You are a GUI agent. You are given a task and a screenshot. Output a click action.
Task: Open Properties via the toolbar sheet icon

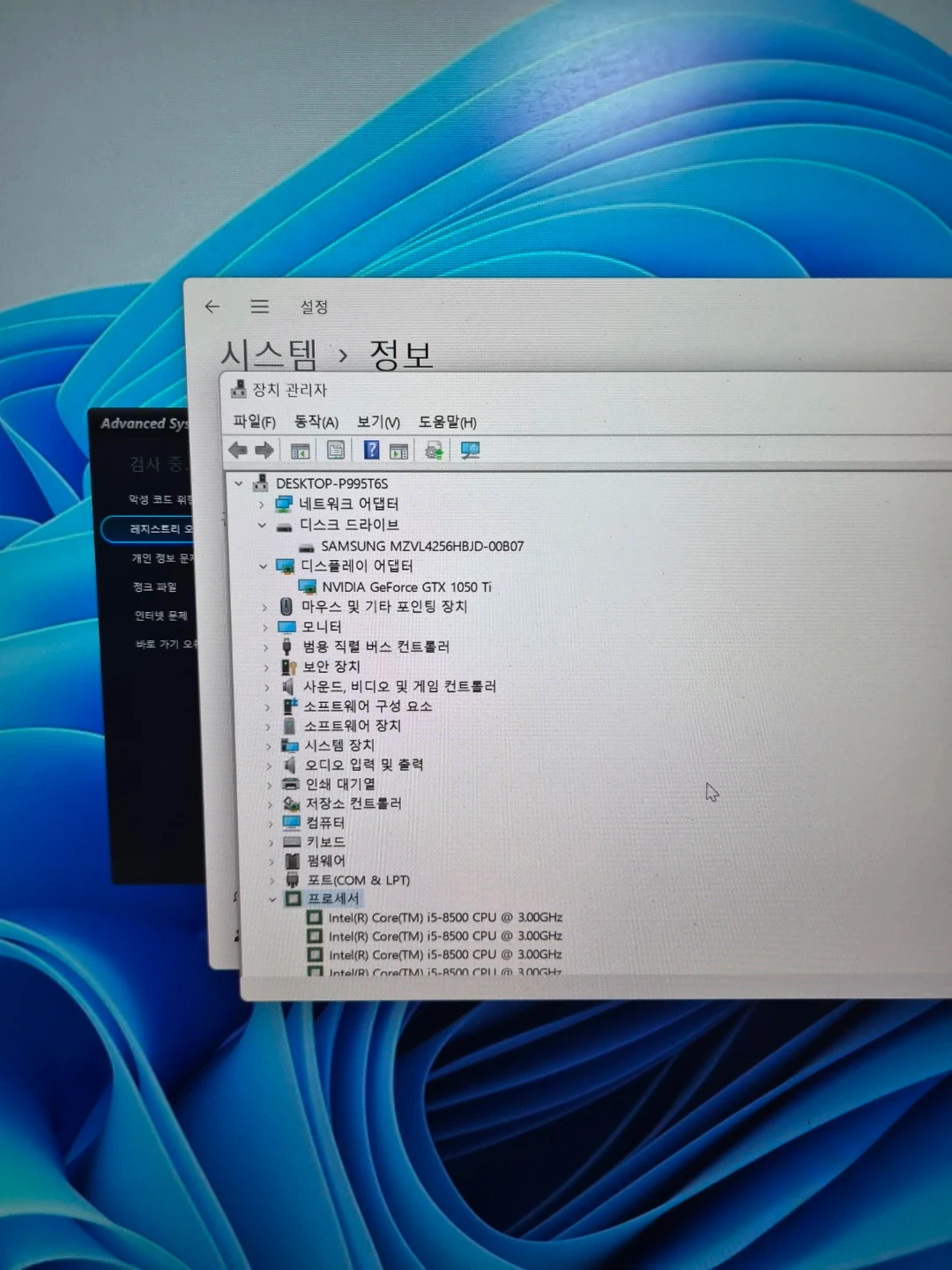[x=336, y=451]
